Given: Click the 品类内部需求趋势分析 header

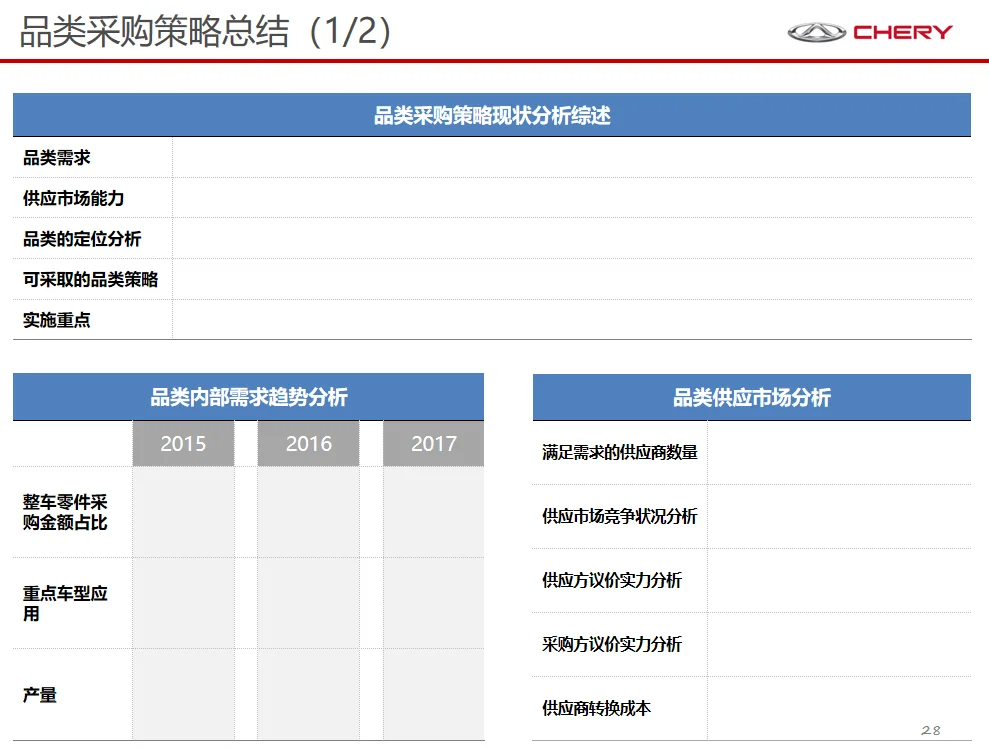Looking at the screenshot, I should pyautogui.click(x=248, y=396).
